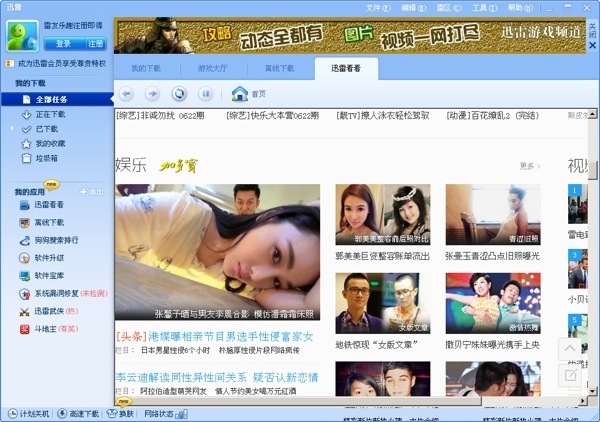Switch to the 离线下载 tab
Image resolution: width=600 pixels, height=422 pixels.
click(280, 68)
